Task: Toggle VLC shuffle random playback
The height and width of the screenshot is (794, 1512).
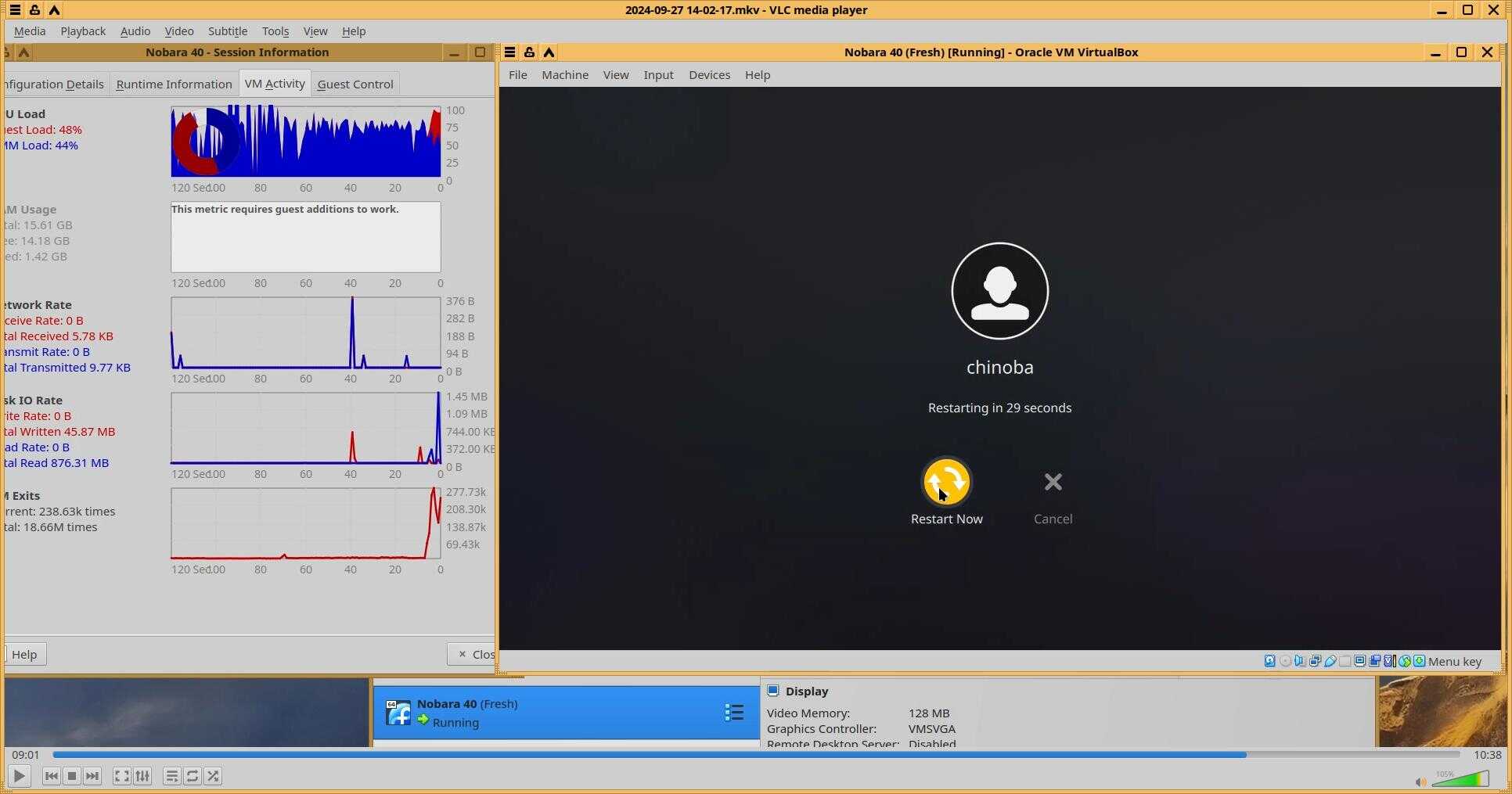Action: [213, 776]
